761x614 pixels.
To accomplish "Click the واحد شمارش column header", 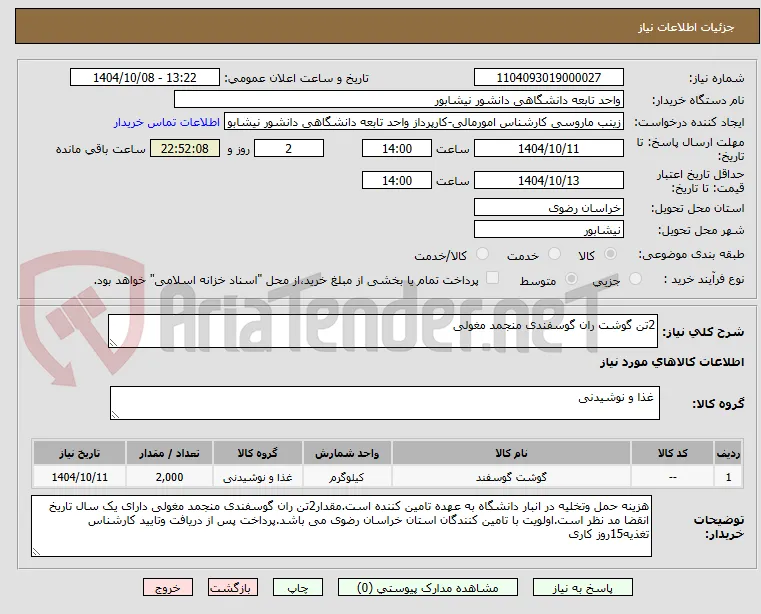I will (x=347, y=453).
